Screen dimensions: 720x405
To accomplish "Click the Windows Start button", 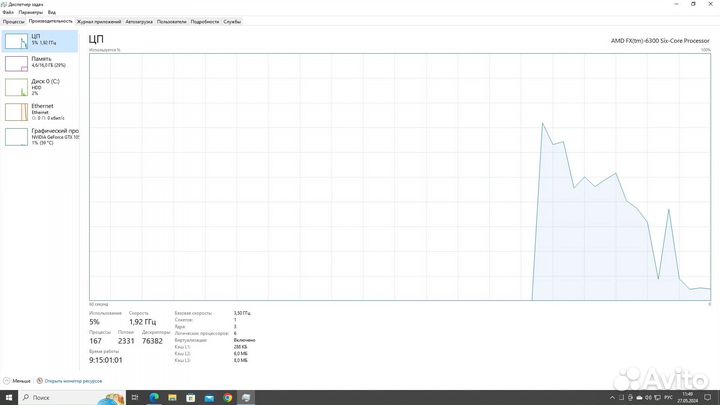I will tap(8, 397).
